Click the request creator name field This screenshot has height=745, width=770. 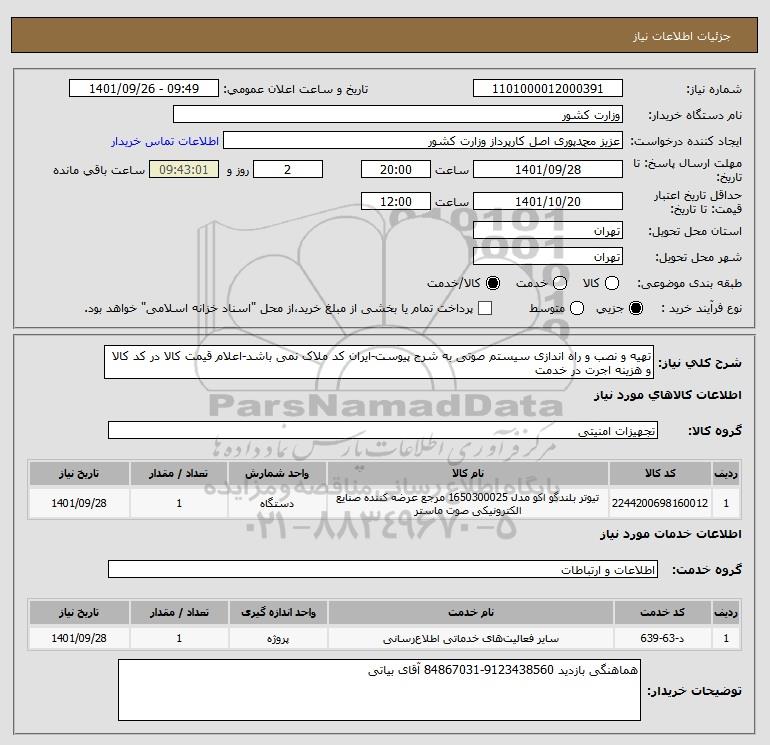click(423, 141)
